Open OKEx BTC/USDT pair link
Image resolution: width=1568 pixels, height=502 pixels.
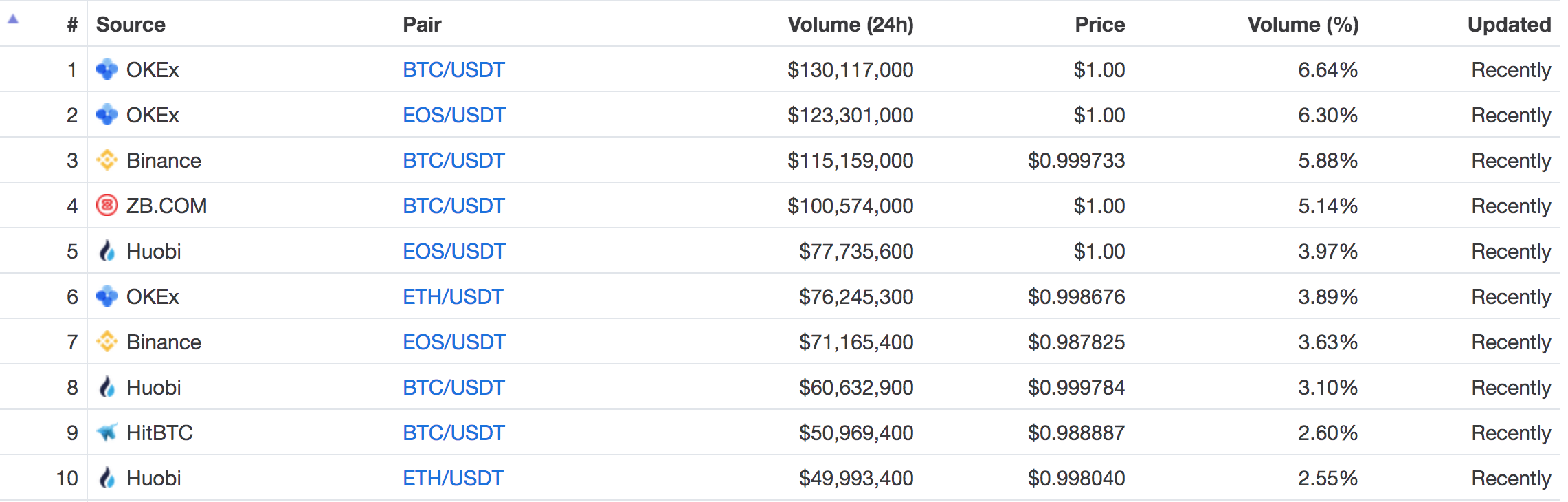(453, 69)
